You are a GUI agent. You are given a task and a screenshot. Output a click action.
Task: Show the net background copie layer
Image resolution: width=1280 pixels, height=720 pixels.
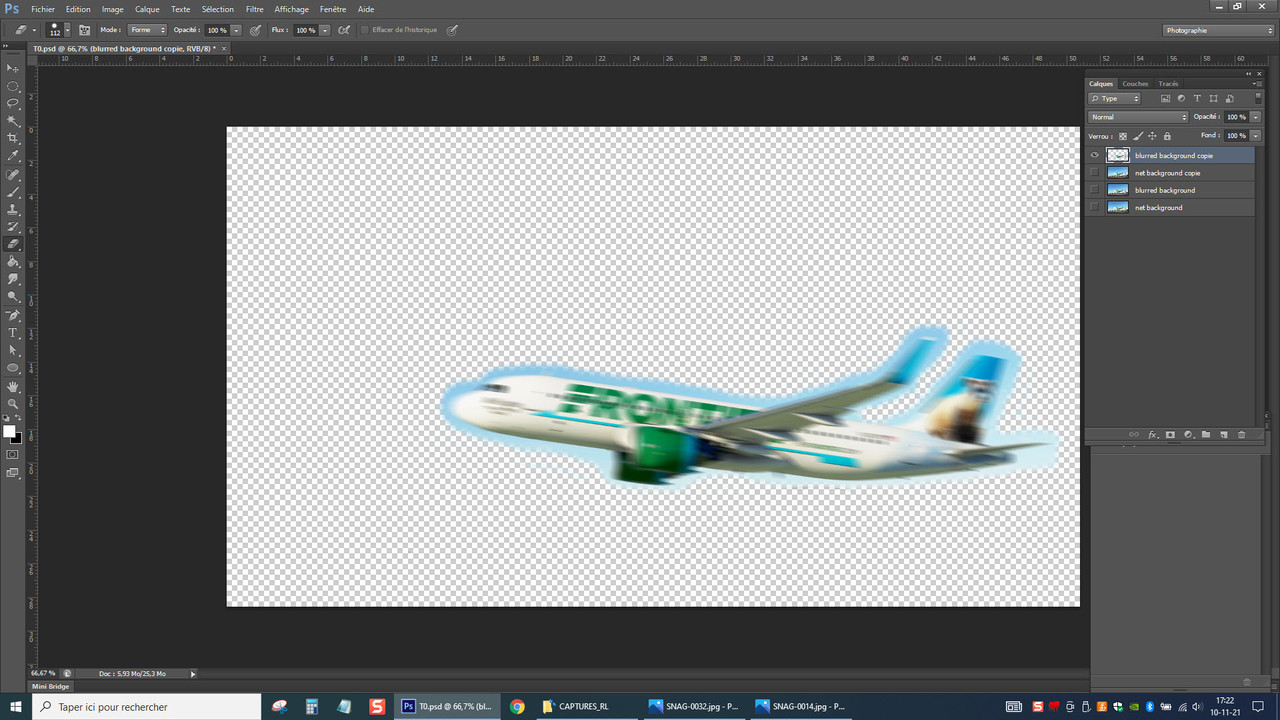click(1095, 173)
